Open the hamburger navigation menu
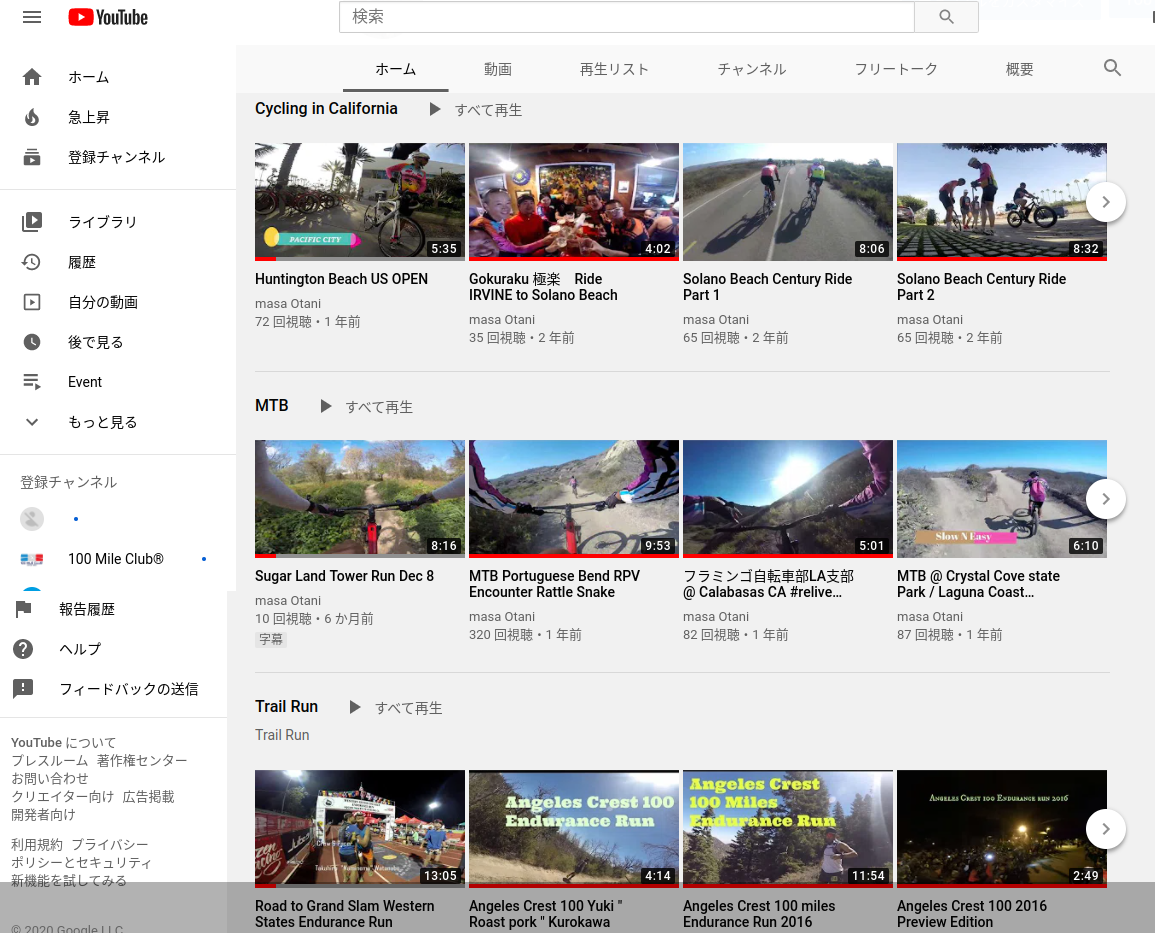Viewport: 1155px width, 933px height. click(31, 17)
